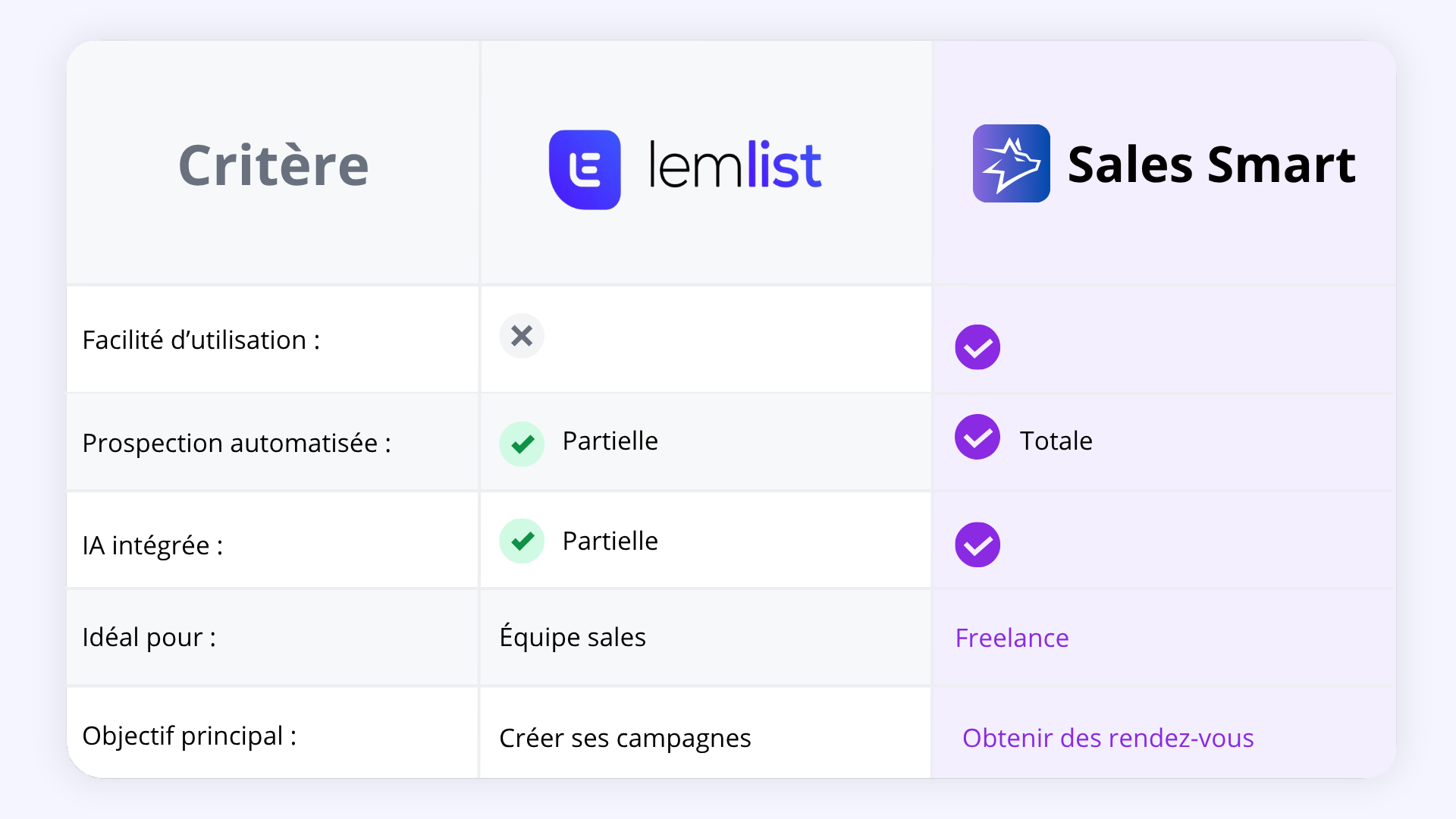
Task: Click Partielle in IA intégrée row
Action: pyautogui.click(x=610, y=541)
